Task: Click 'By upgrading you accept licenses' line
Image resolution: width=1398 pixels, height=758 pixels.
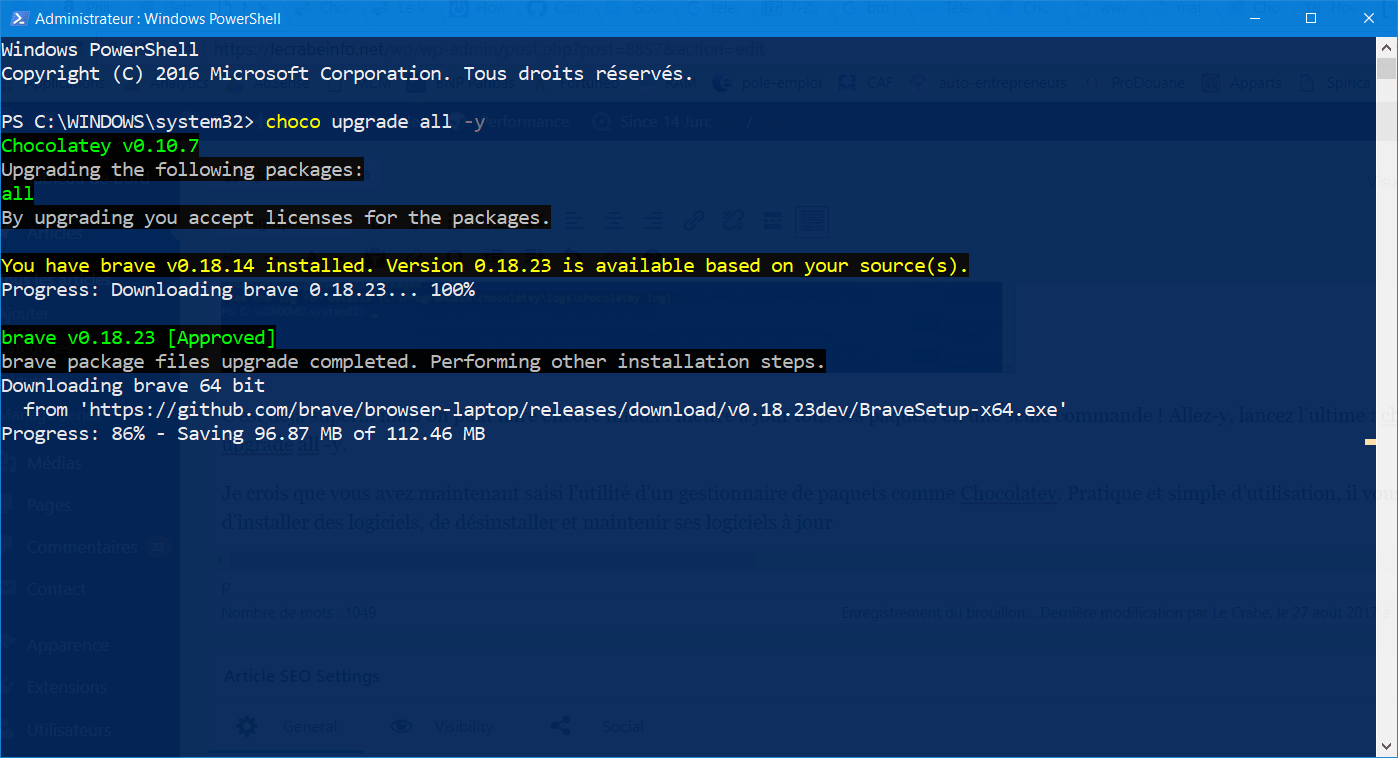Action: coord(276,218)
